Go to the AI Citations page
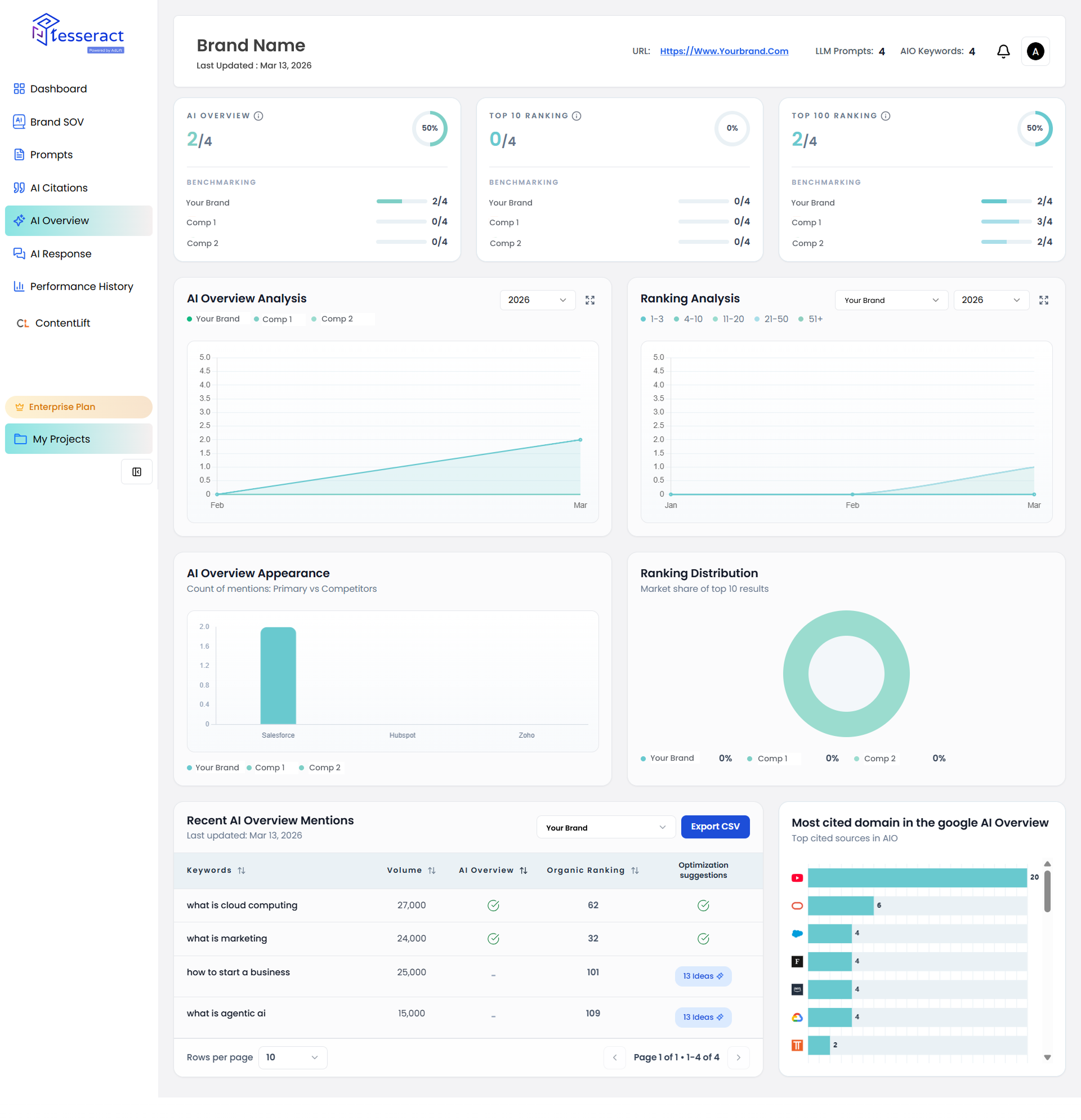The image size is (1081, 1120). tap(59, 188)
